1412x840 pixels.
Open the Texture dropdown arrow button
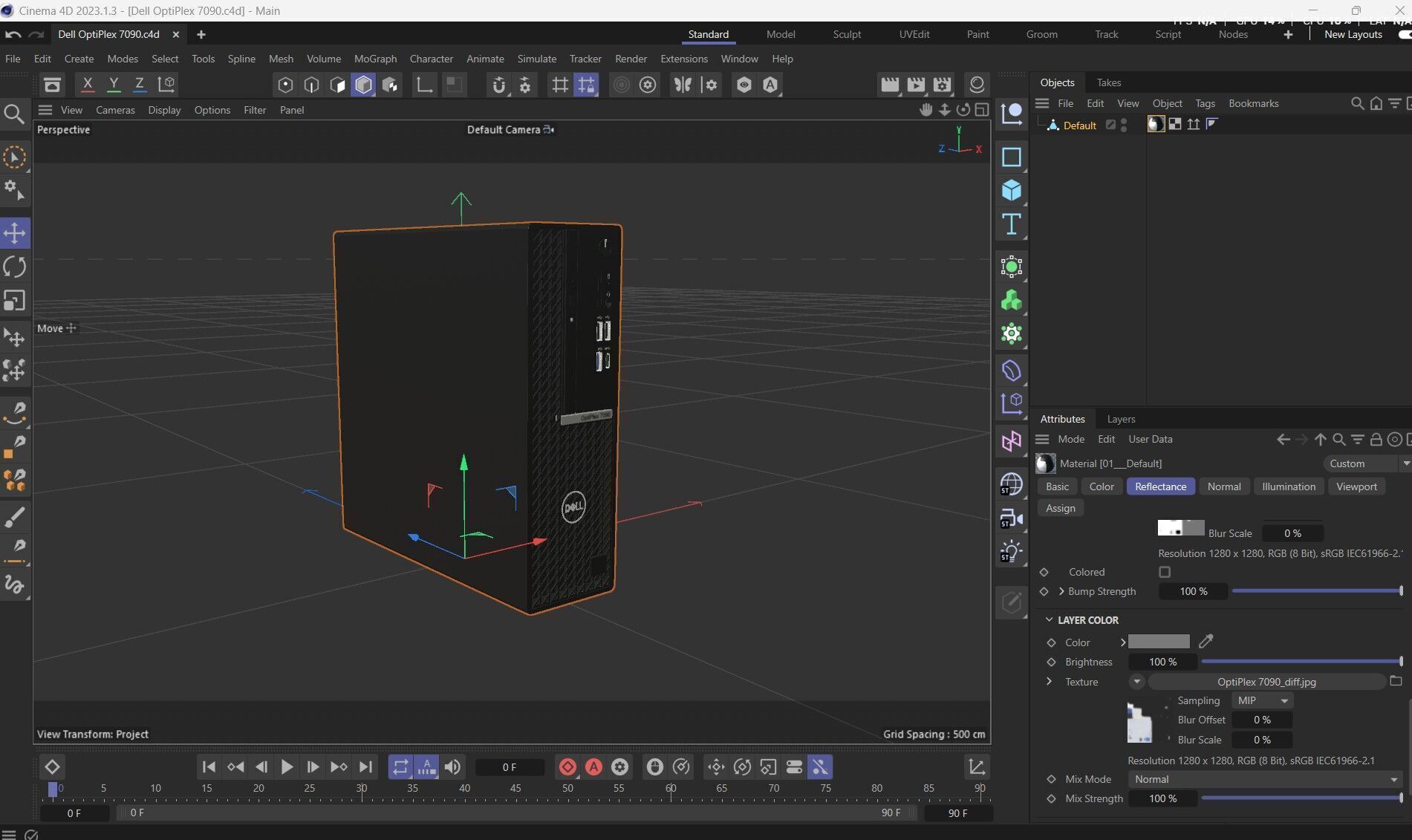1136,681
